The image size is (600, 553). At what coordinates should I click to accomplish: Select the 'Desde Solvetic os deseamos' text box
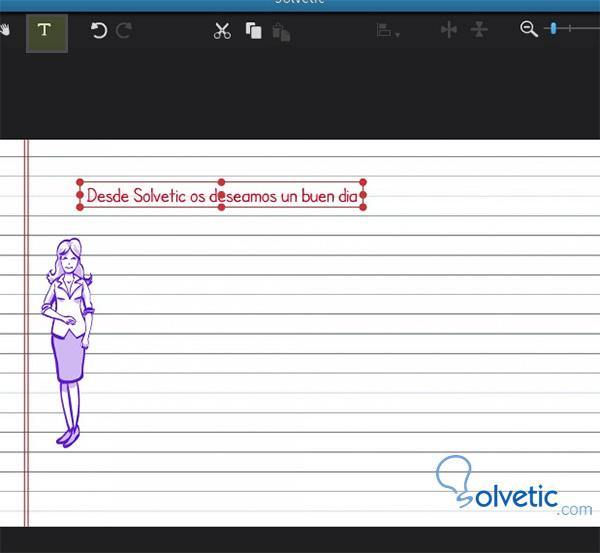tap(222, 195)
